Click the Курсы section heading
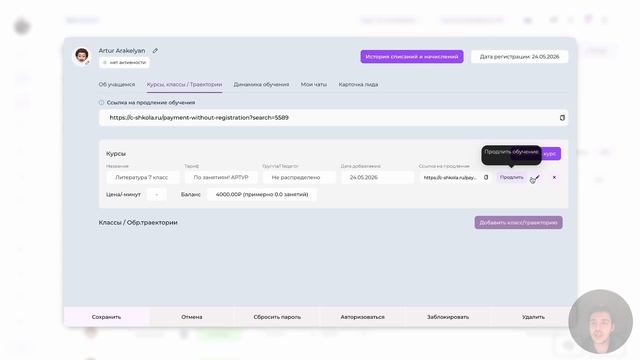The height and width of the screenshot is (360, 640). click(x=116, y=154)
